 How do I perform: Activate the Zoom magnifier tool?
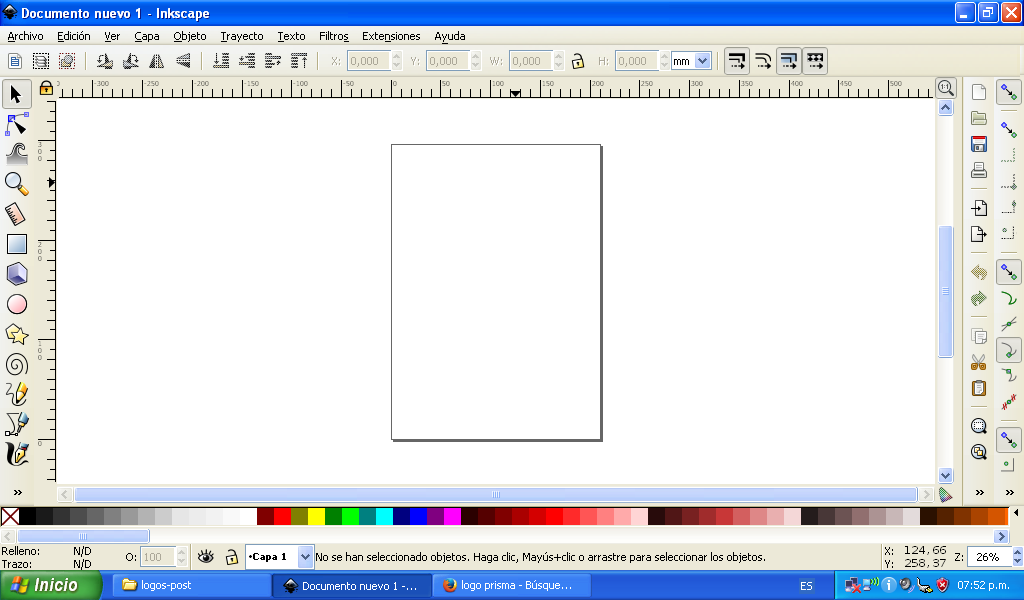pos(16,184)
